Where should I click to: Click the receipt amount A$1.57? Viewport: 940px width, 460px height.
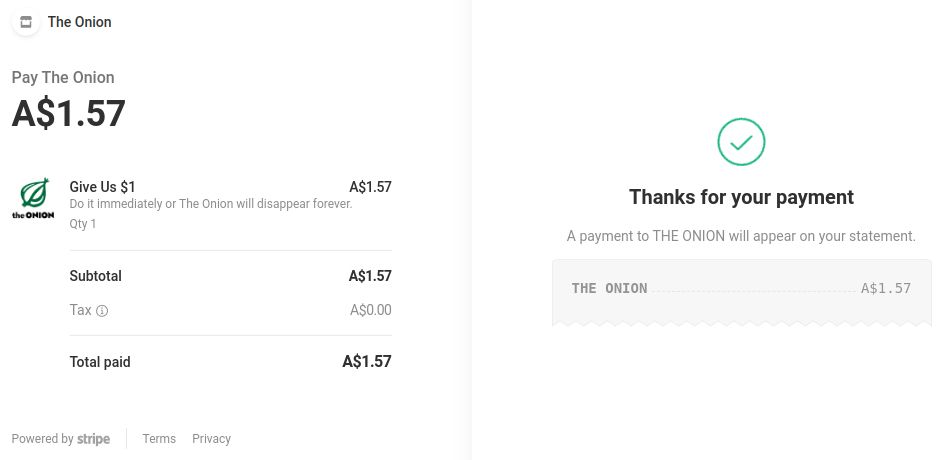pos(886,288)
